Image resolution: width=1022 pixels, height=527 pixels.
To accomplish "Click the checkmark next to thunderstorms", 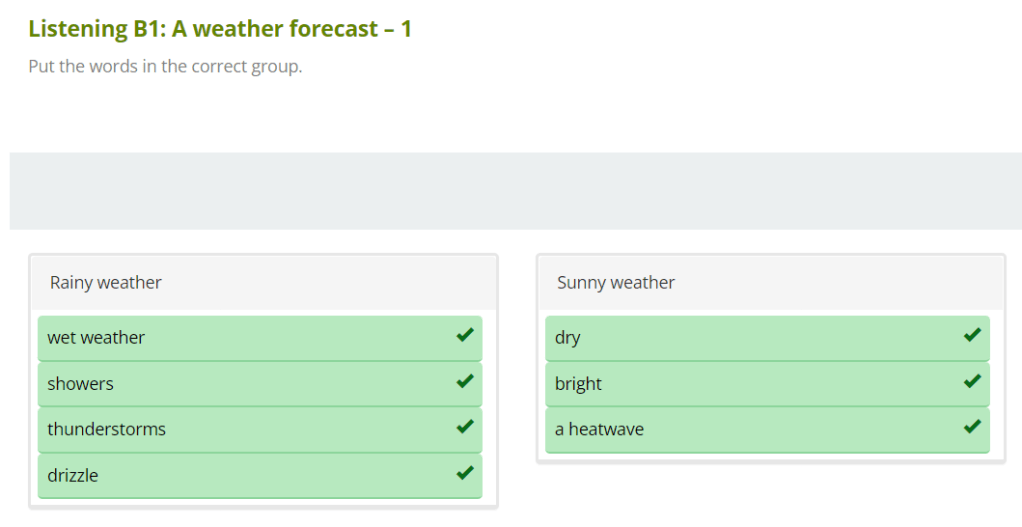I will tap(464, 427).
